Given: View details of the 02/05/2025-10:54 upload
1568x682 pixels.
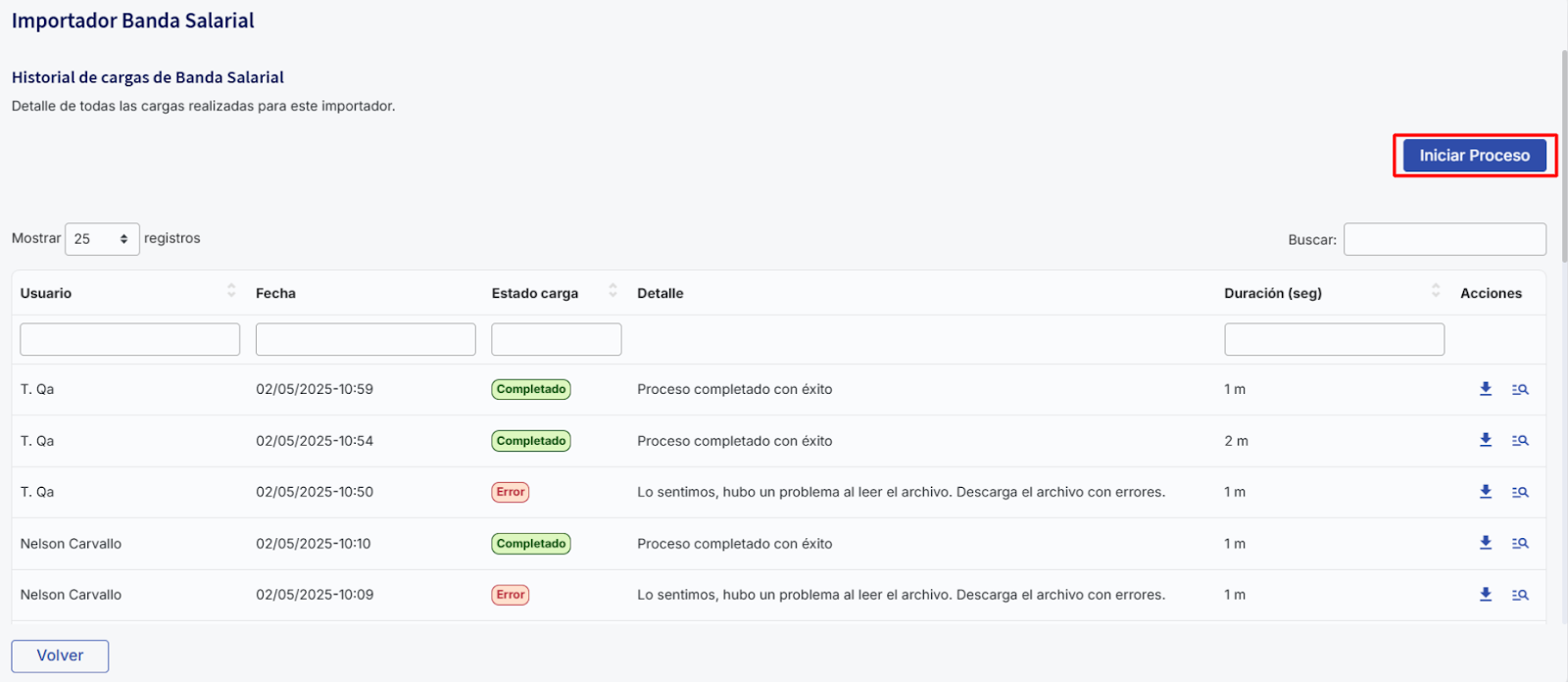Looking at the screenshot, I should 1520,441.
